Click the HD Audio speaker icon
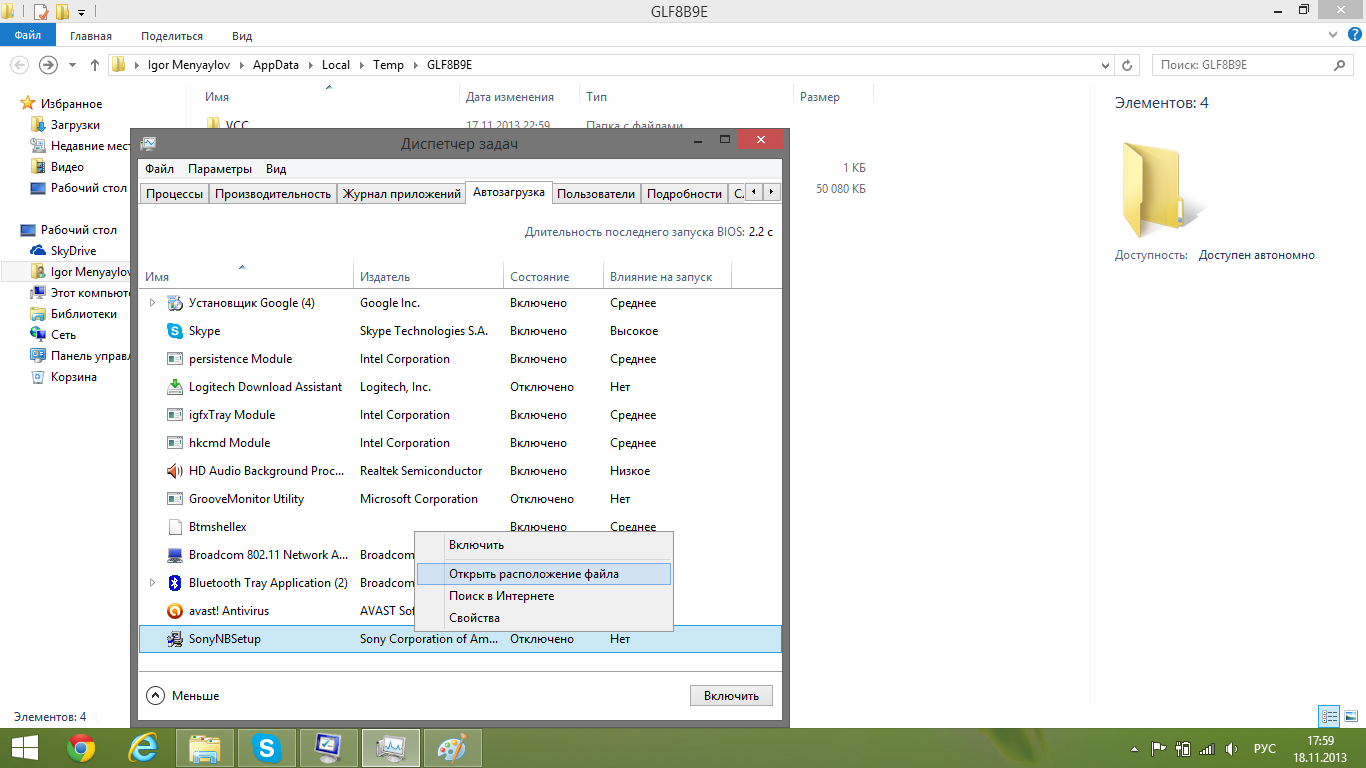 click(x=175, y=471)
